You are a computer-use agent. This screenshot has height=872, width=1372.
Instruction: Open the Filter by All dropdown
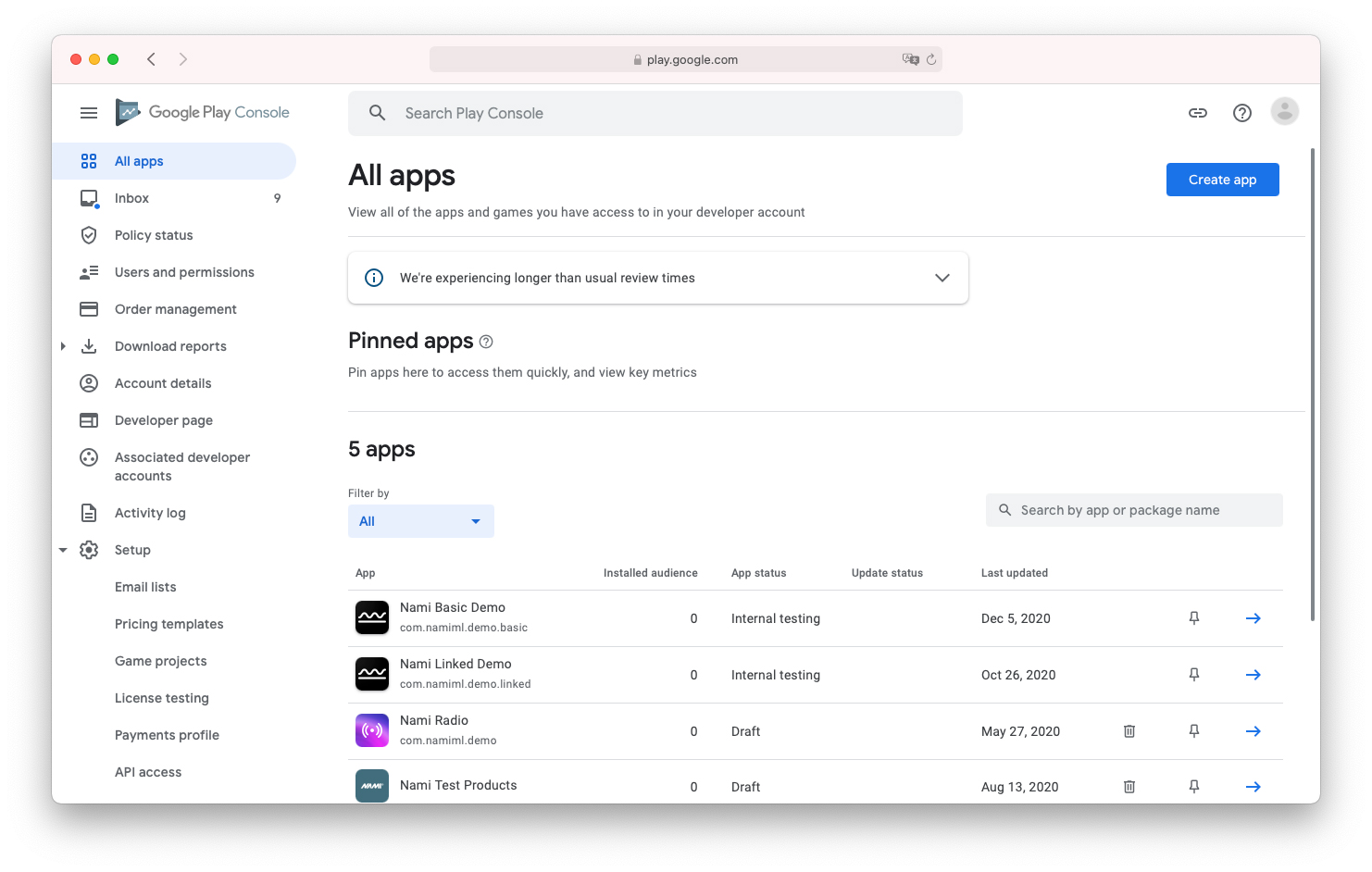click(x=421, y=521)
